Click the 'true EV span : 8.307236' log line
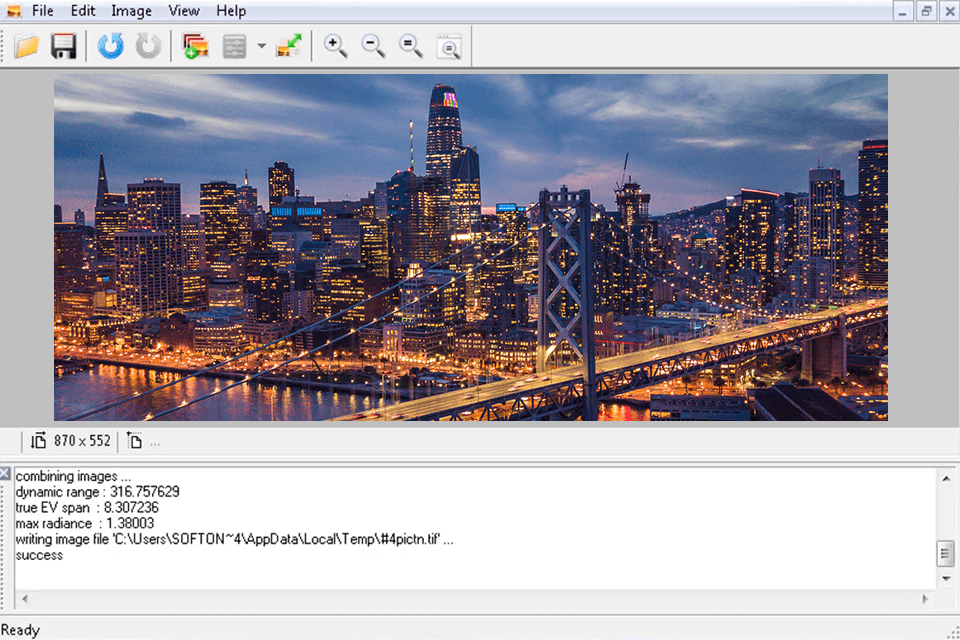Screen dimensions: 960x640 click(x=87, y=508)
